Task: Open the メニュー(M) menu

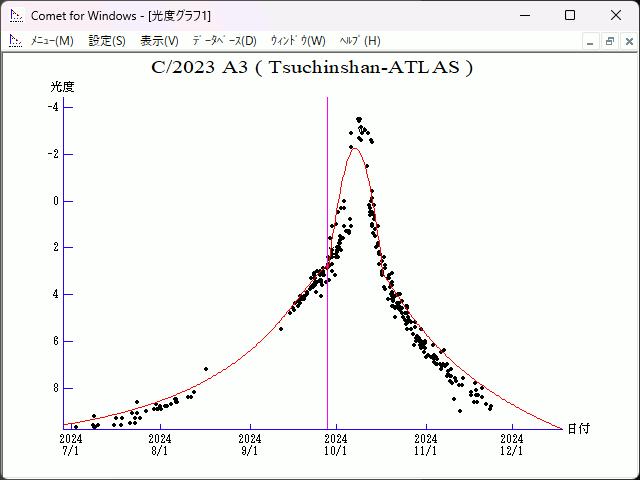Action: [x=51, y=41]
